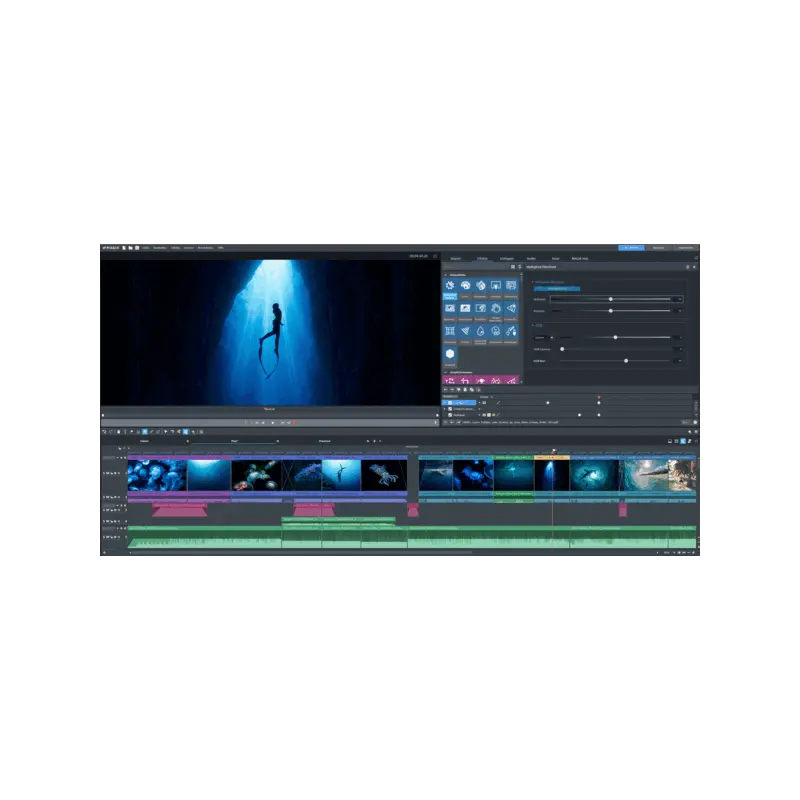Play the preview video

point(273,422)
